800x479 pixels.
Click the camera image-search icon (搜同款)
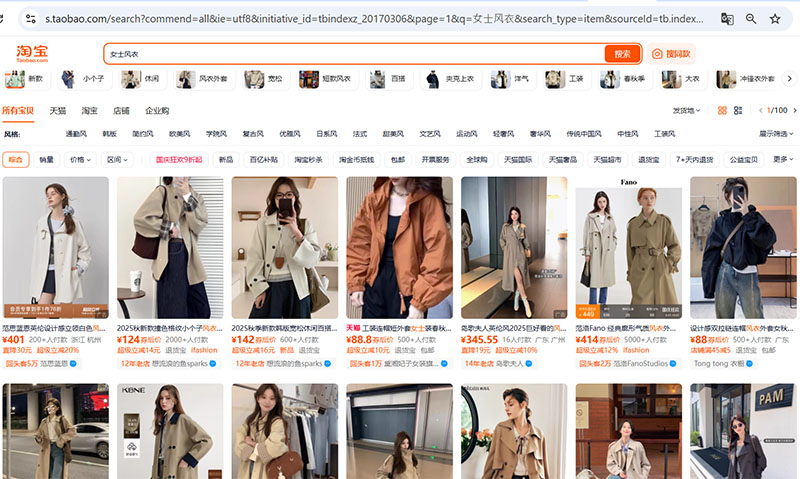click(x=672, y=54)
